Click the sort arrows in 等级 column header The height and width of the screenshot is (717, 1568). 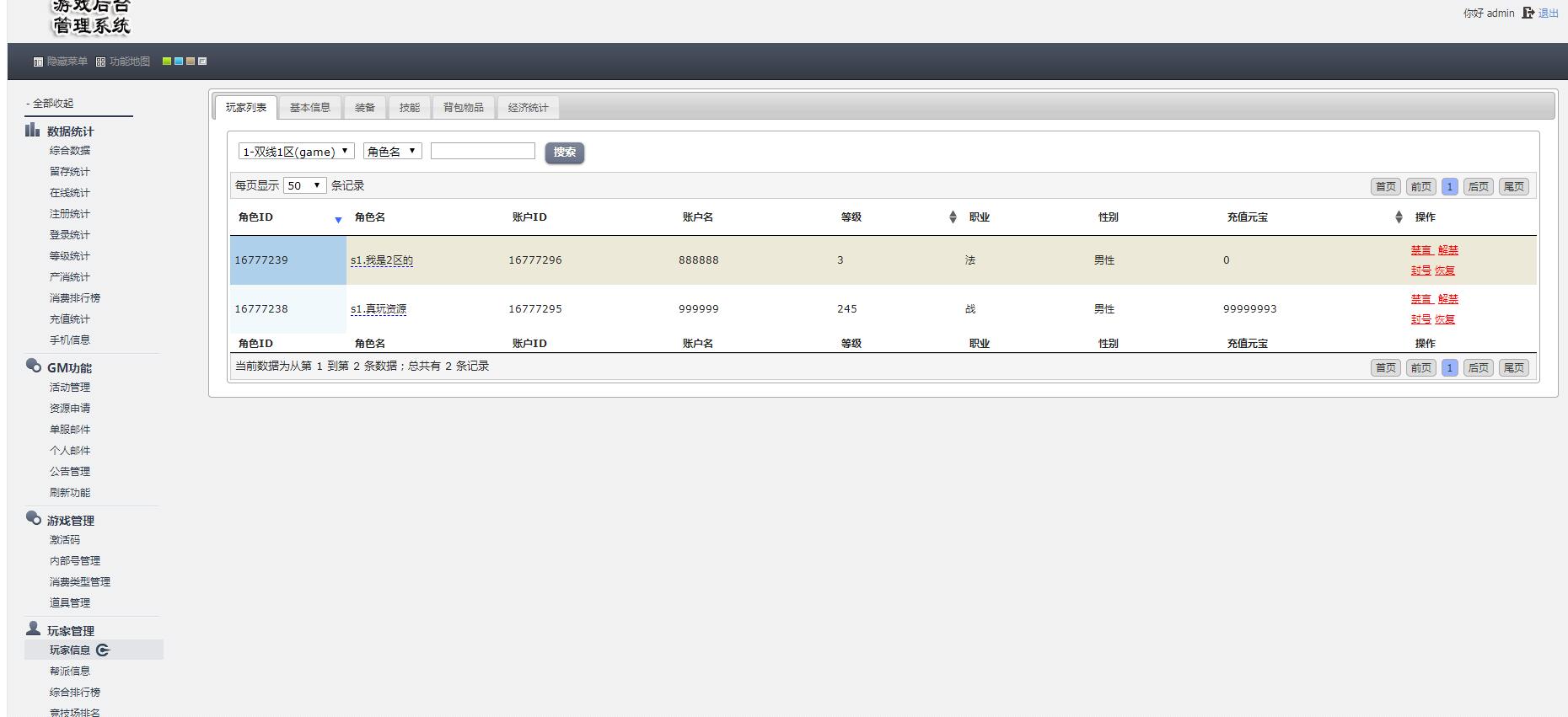[x=953, y=217]
